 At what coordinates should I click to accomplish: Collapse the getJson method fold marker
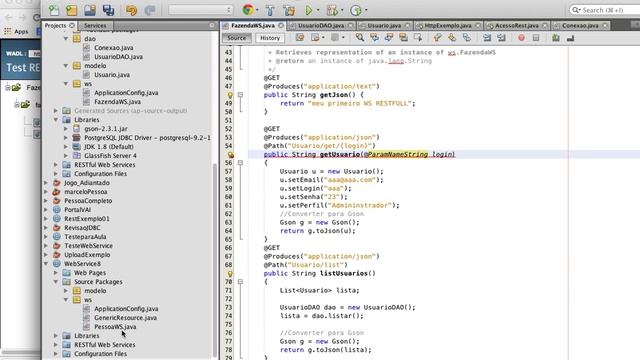pyautogui.click(x=240, y=95)
